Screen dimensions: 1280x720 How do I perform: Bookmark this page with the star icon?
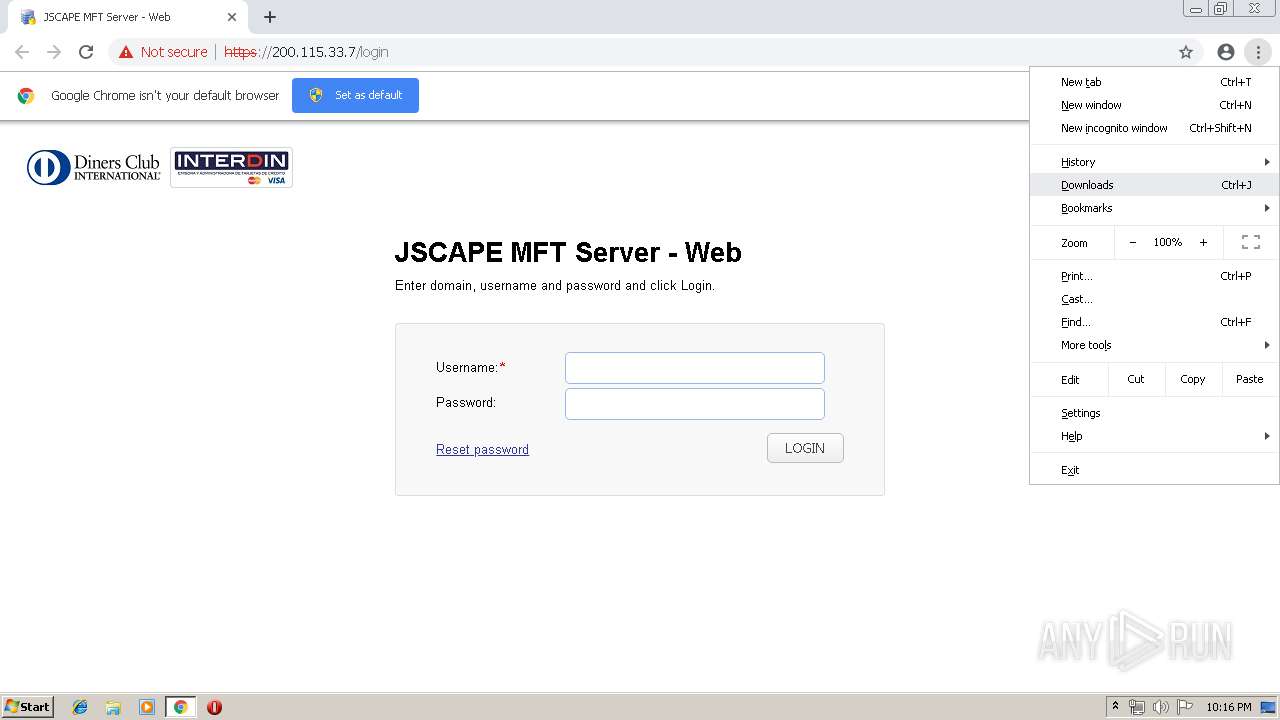(1186, 52)
